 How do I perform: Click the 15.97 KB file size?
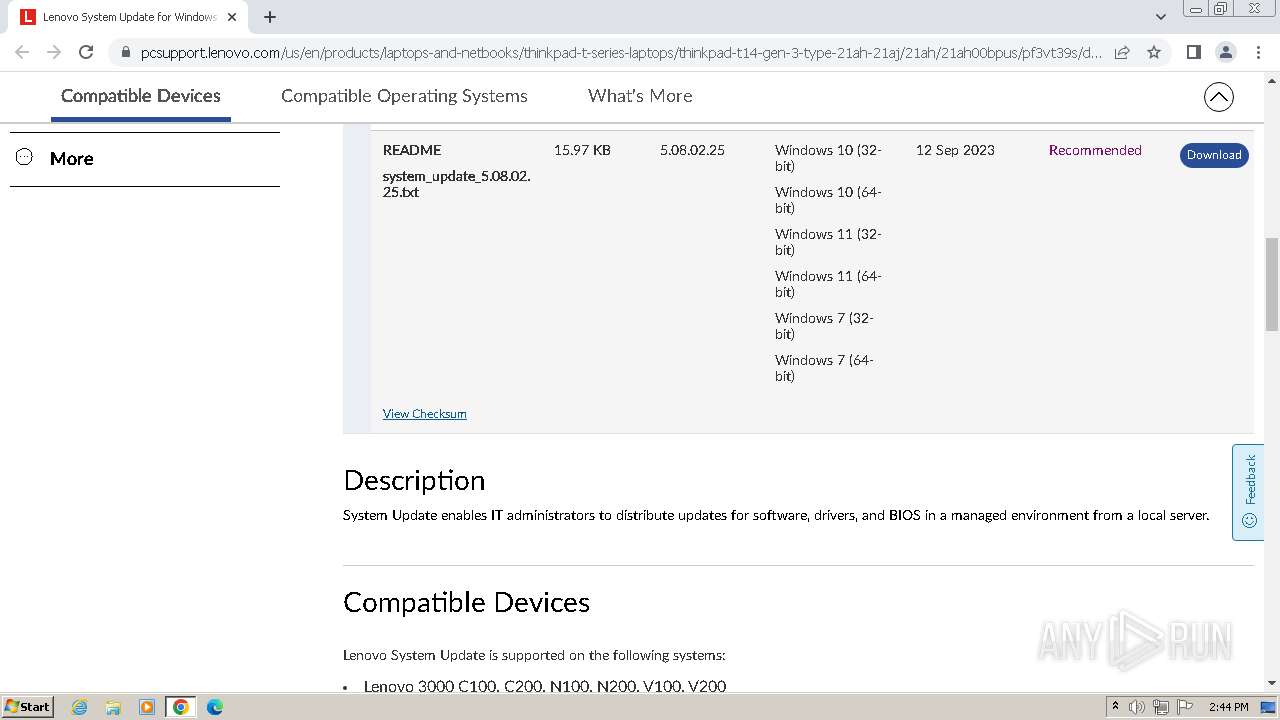(x=582, y=150)
